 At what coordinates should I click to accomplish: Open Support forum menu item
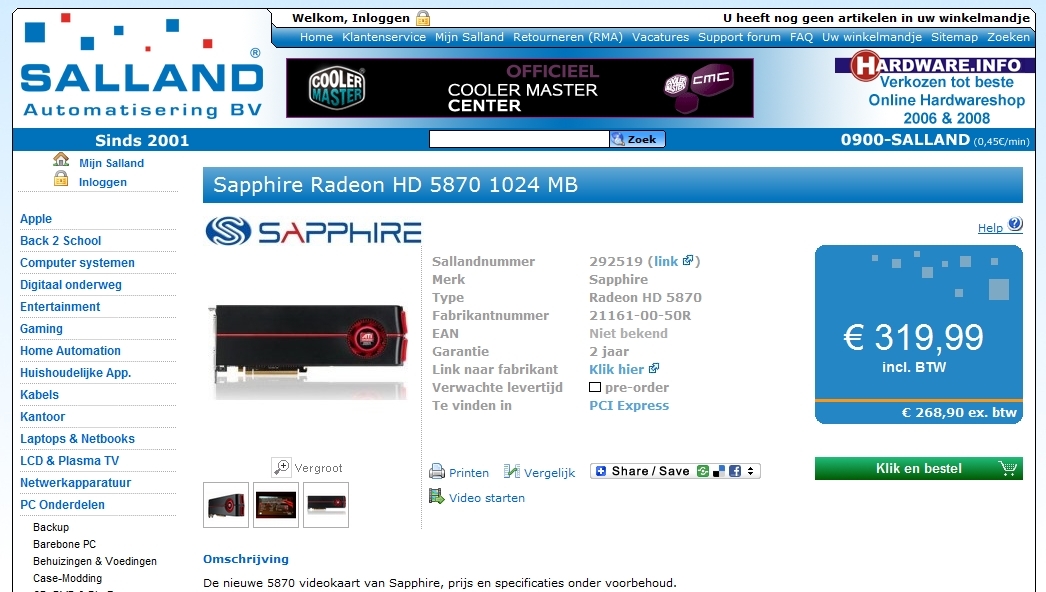point(739,37)
